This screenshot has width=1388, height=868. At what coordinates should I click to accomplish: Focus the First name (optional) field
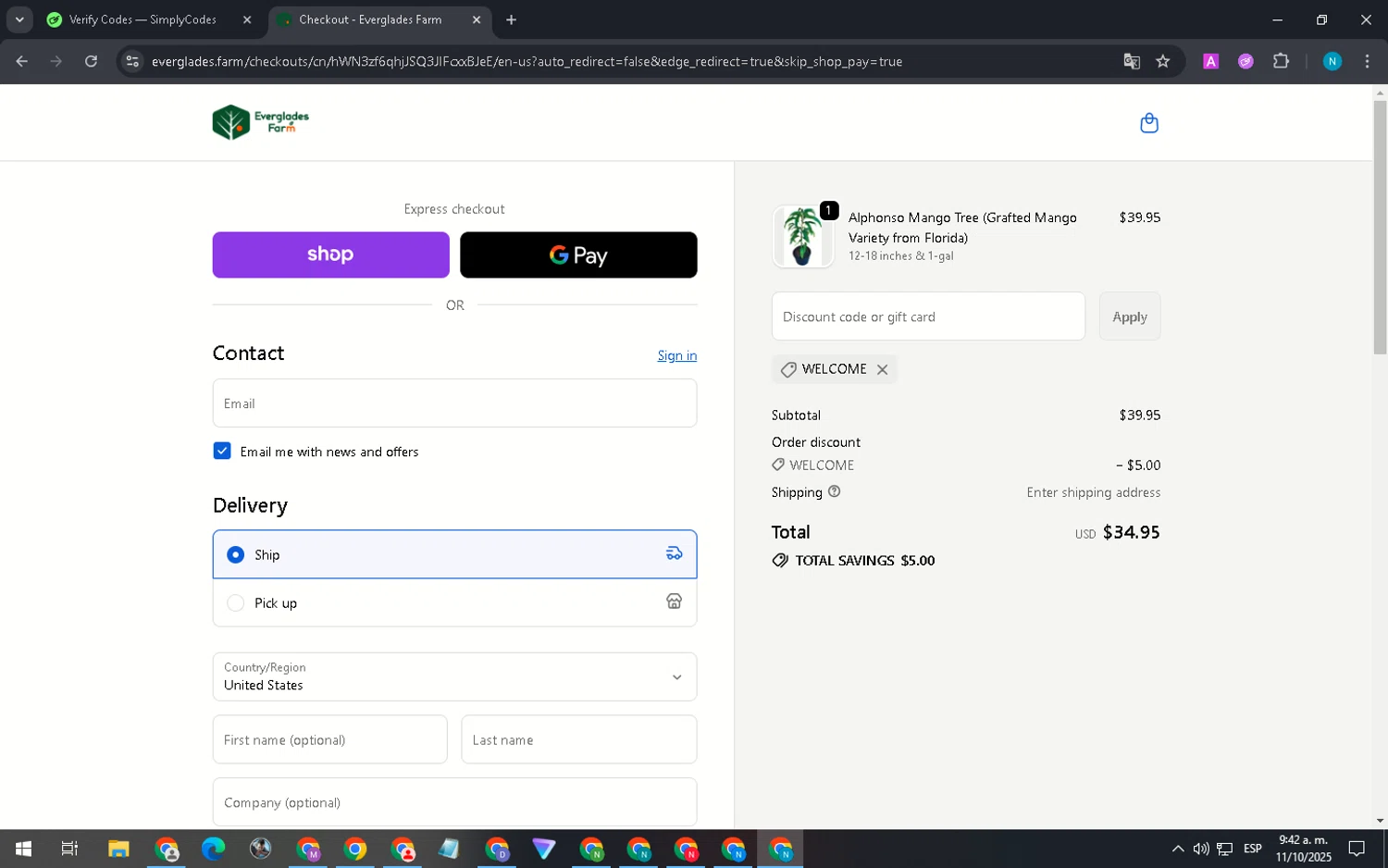pos(329,739)
